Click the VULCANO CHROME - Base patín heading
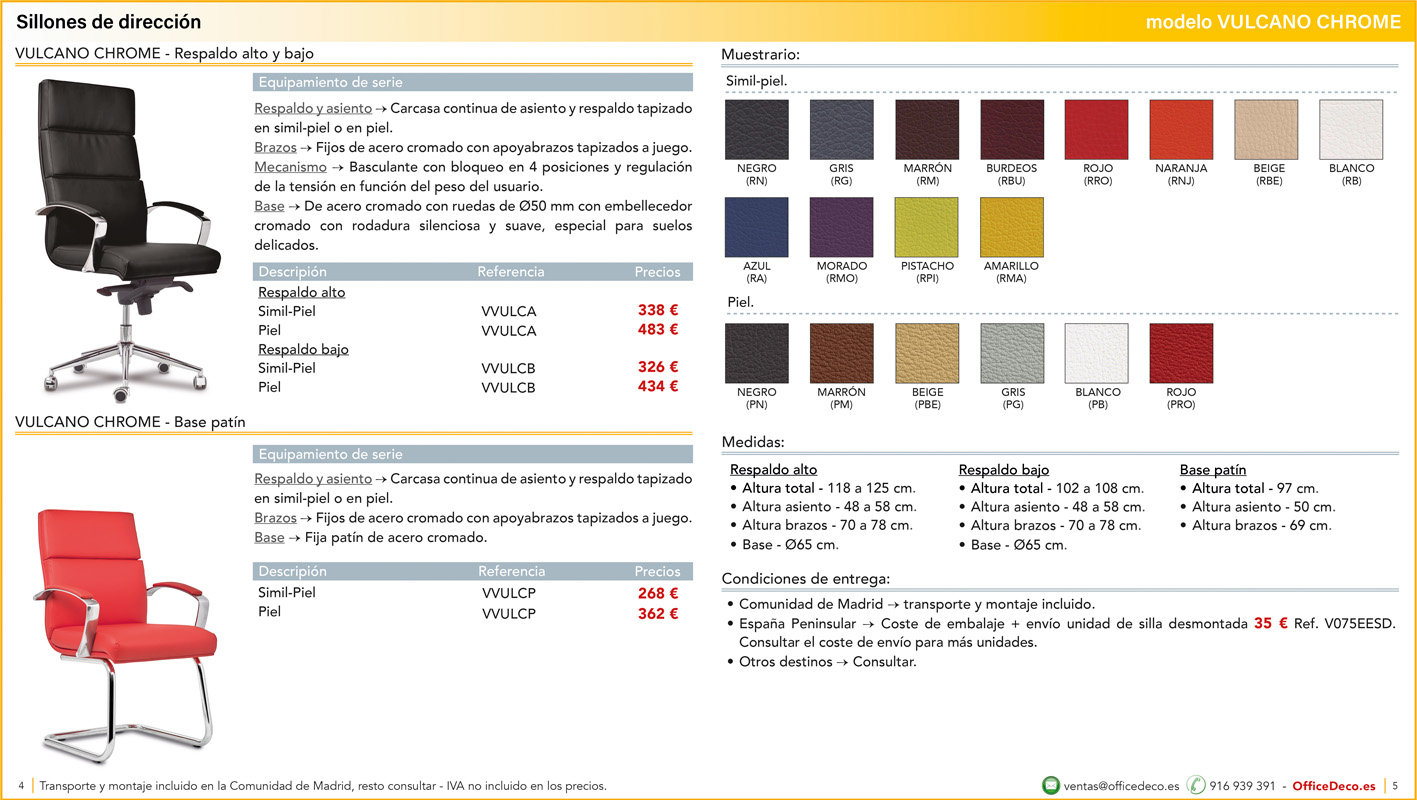 click(130, 422)
